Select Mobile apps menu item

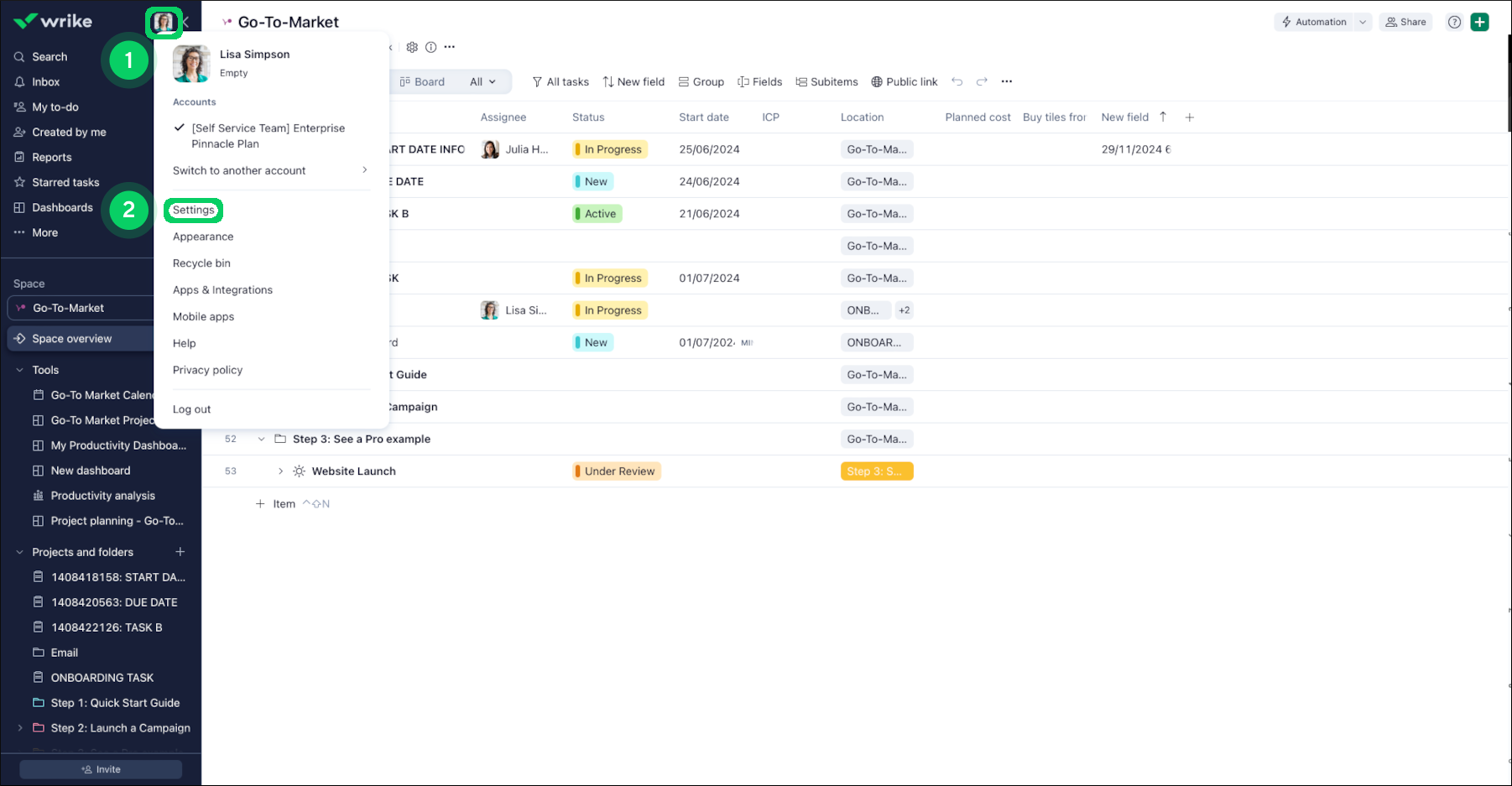click(203, 317)
